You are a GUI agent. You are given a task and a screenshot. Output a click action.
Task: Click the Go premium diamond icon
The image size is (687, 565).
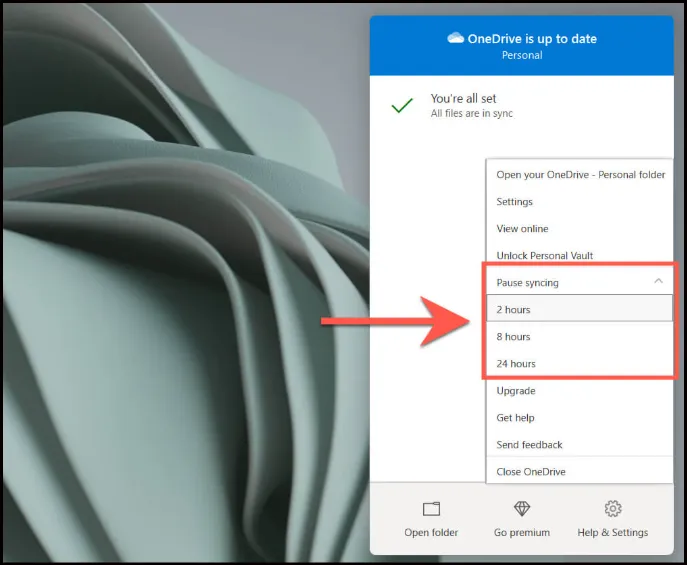coord(522,508)
